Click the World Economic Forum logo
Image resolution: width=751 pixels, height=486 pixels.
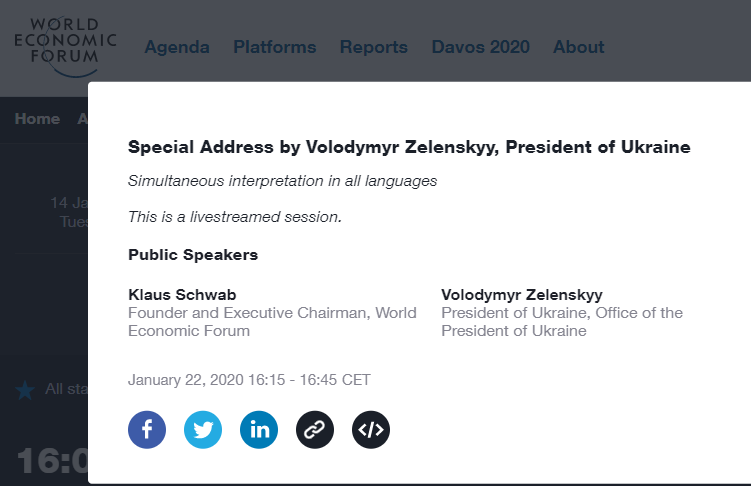[65, 45]
